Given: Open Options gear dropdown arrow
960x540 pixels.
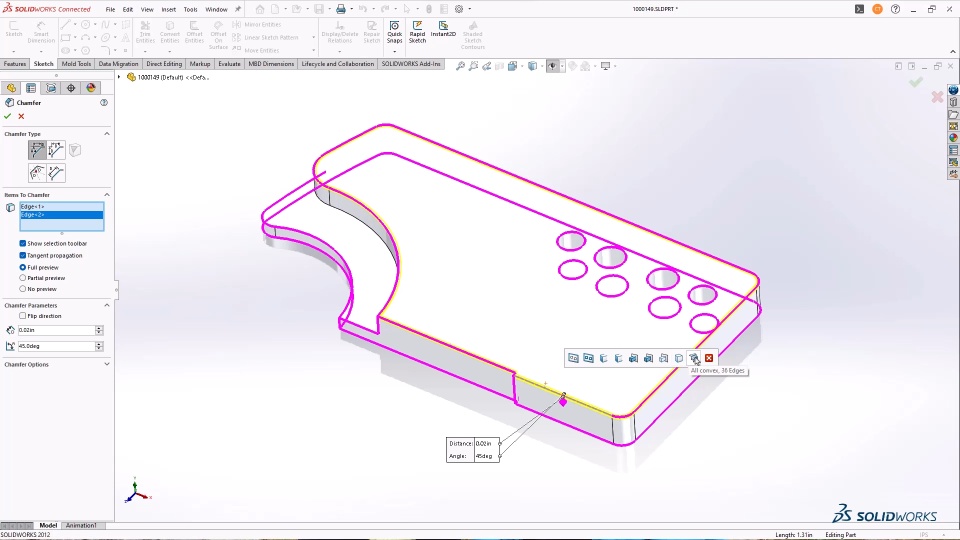Looking at the screenshot, I should point(470,9).
